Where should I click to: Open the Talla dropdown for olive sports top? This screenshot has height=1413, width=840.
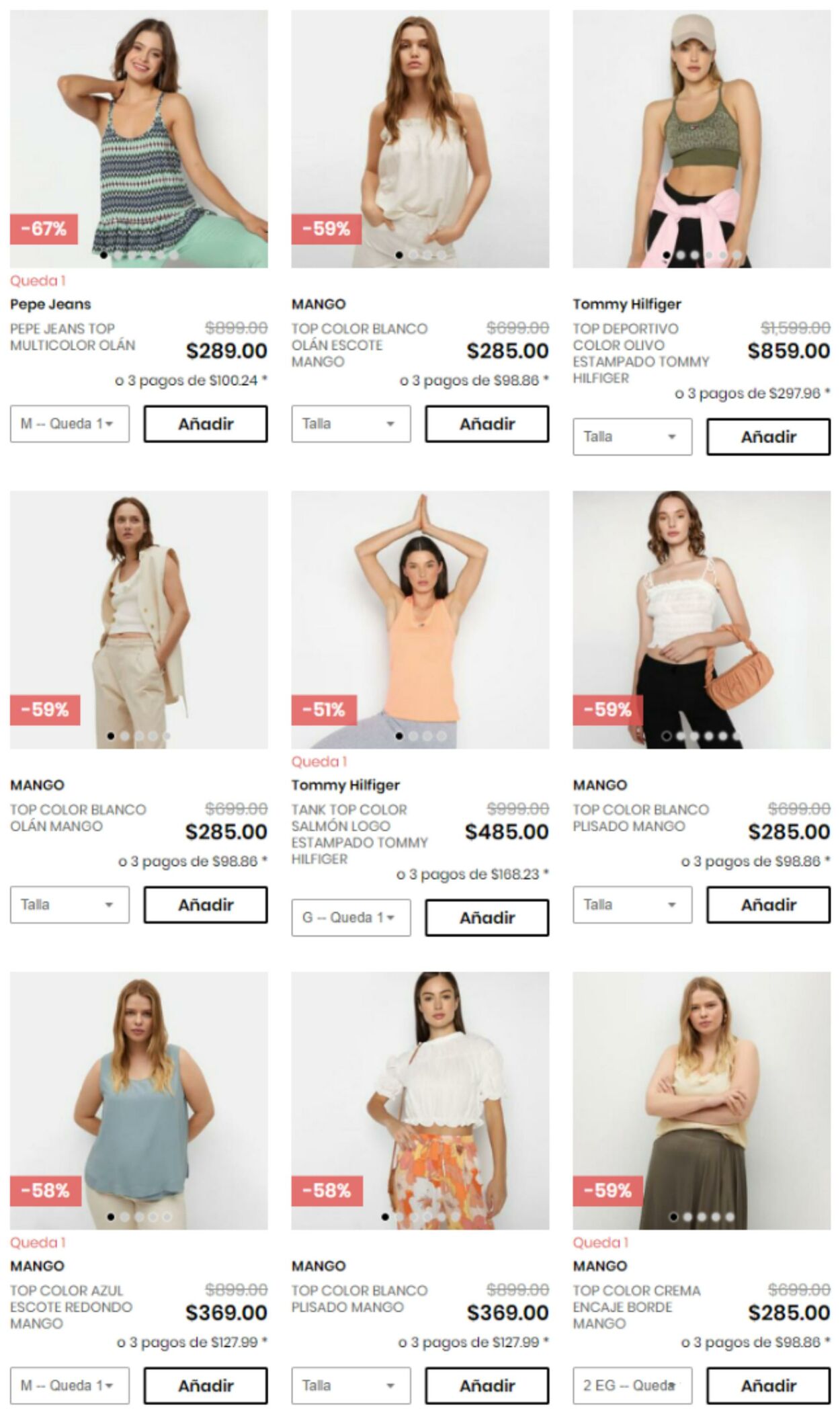pos(632,437)
